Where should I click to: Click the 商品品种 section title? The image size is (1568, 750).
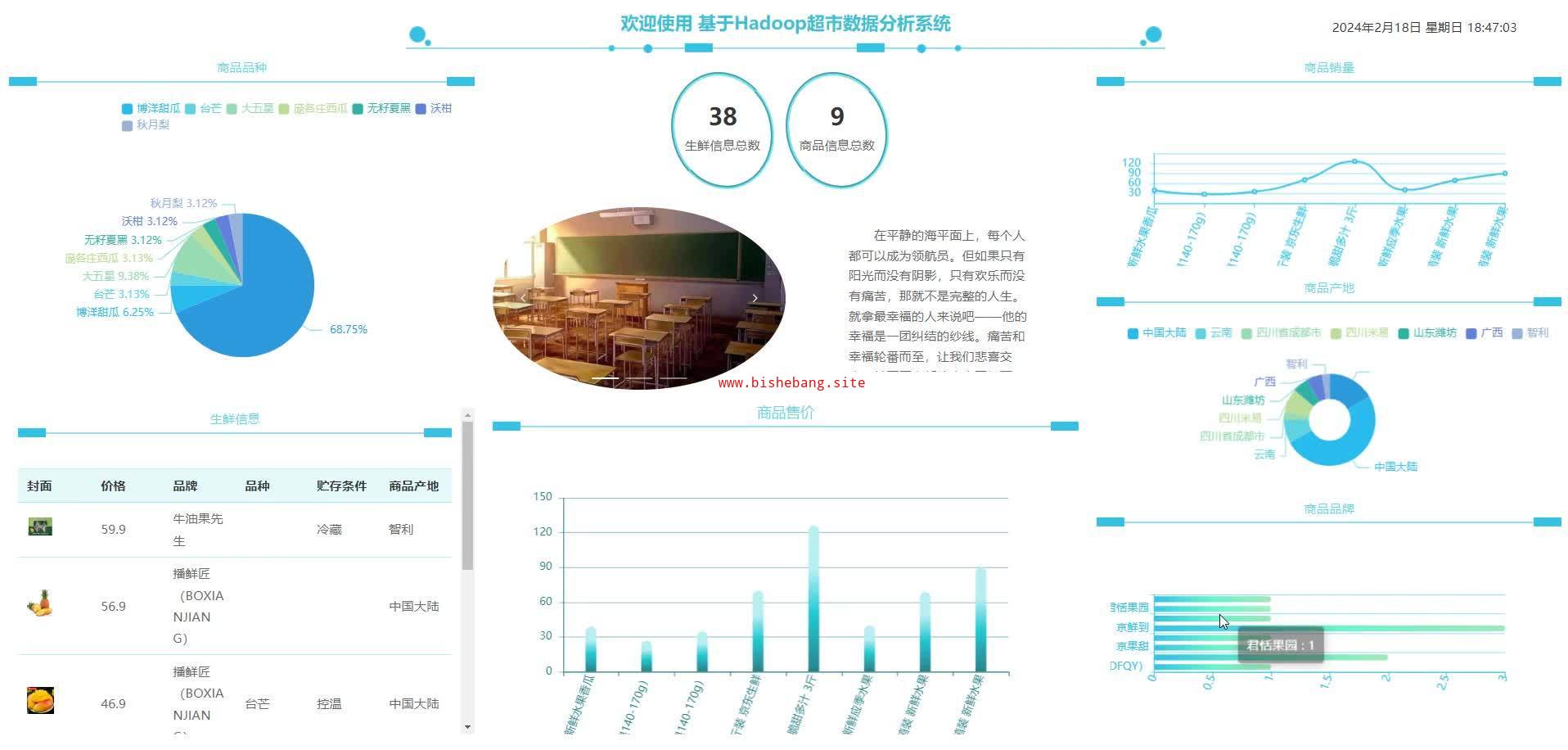coord(241,68)
